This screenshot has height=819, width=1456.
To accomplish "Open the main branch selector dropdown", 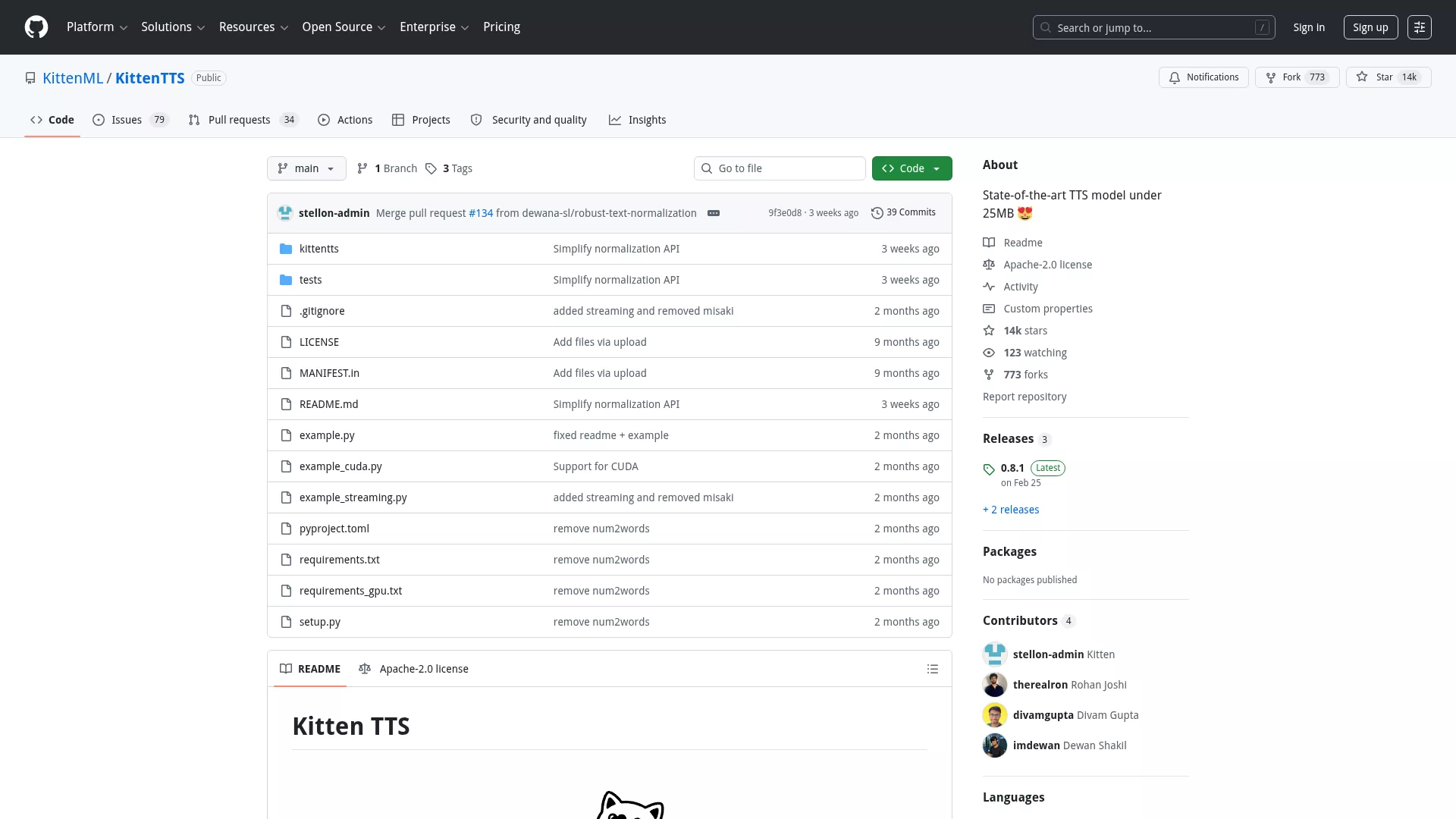I will [306, 168].
